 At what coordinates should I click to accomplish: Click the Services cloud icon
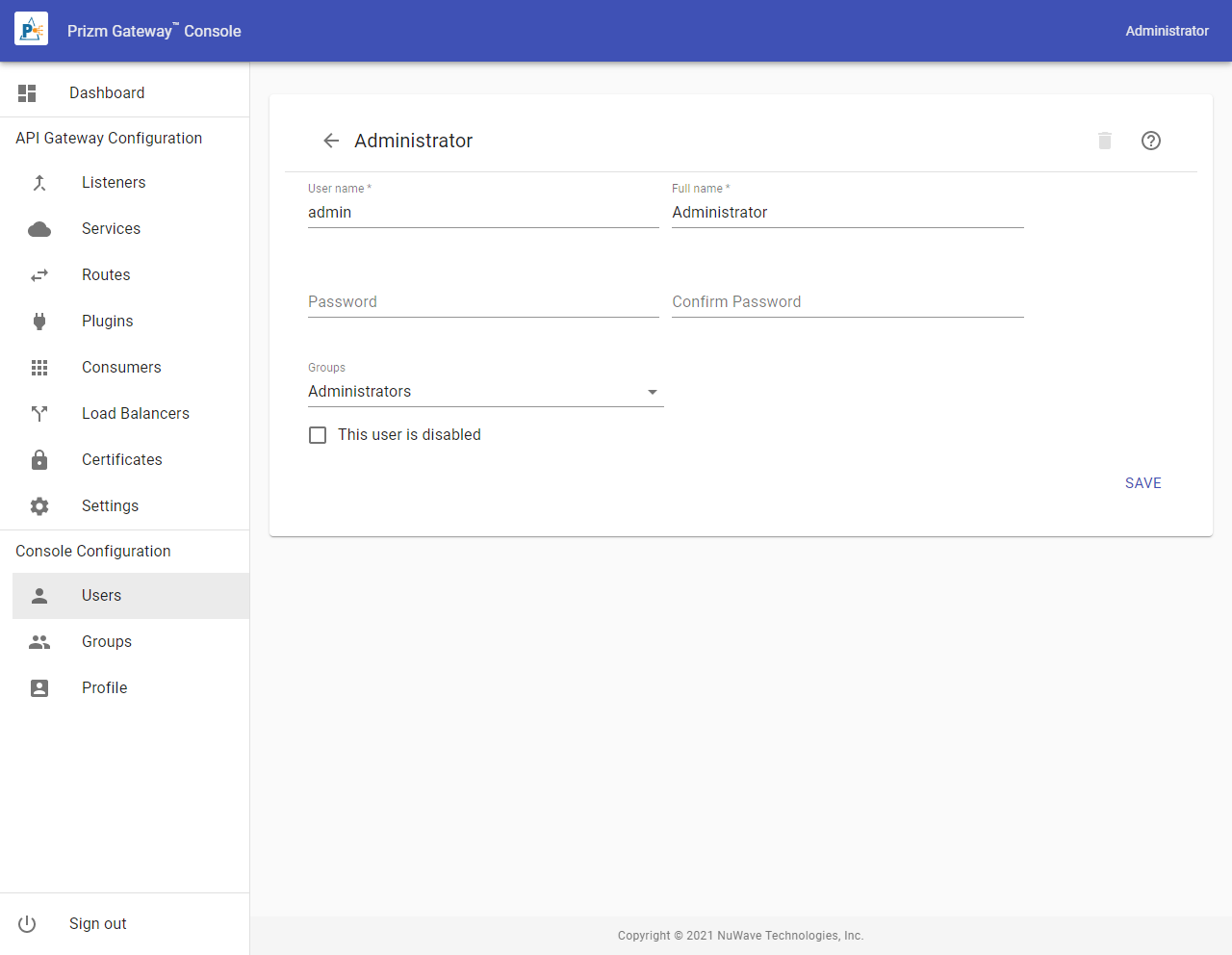click(39, 229)
